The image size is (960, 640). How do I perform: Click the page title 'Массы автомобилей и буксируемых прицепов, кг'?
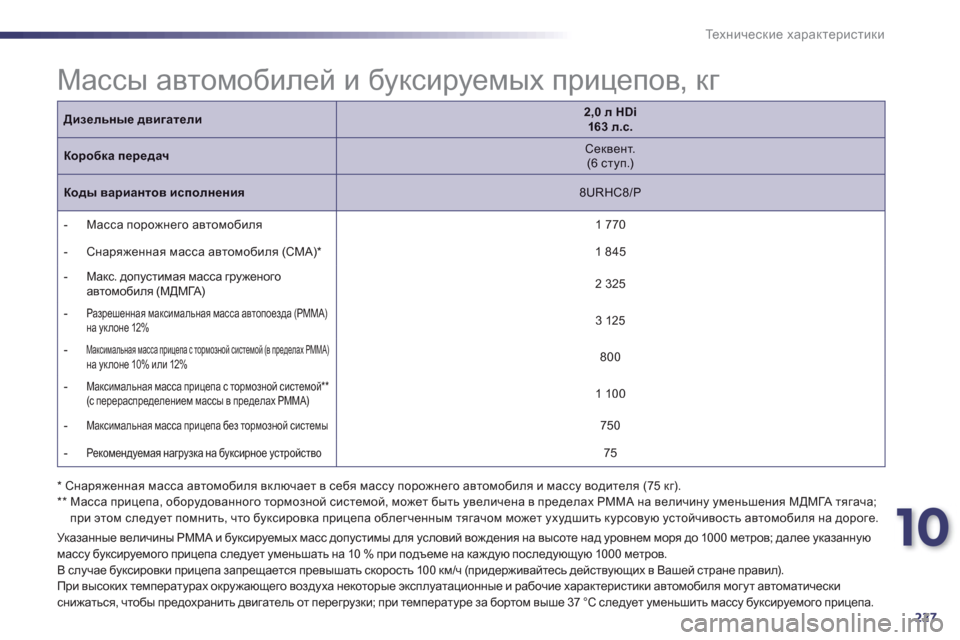388,80
